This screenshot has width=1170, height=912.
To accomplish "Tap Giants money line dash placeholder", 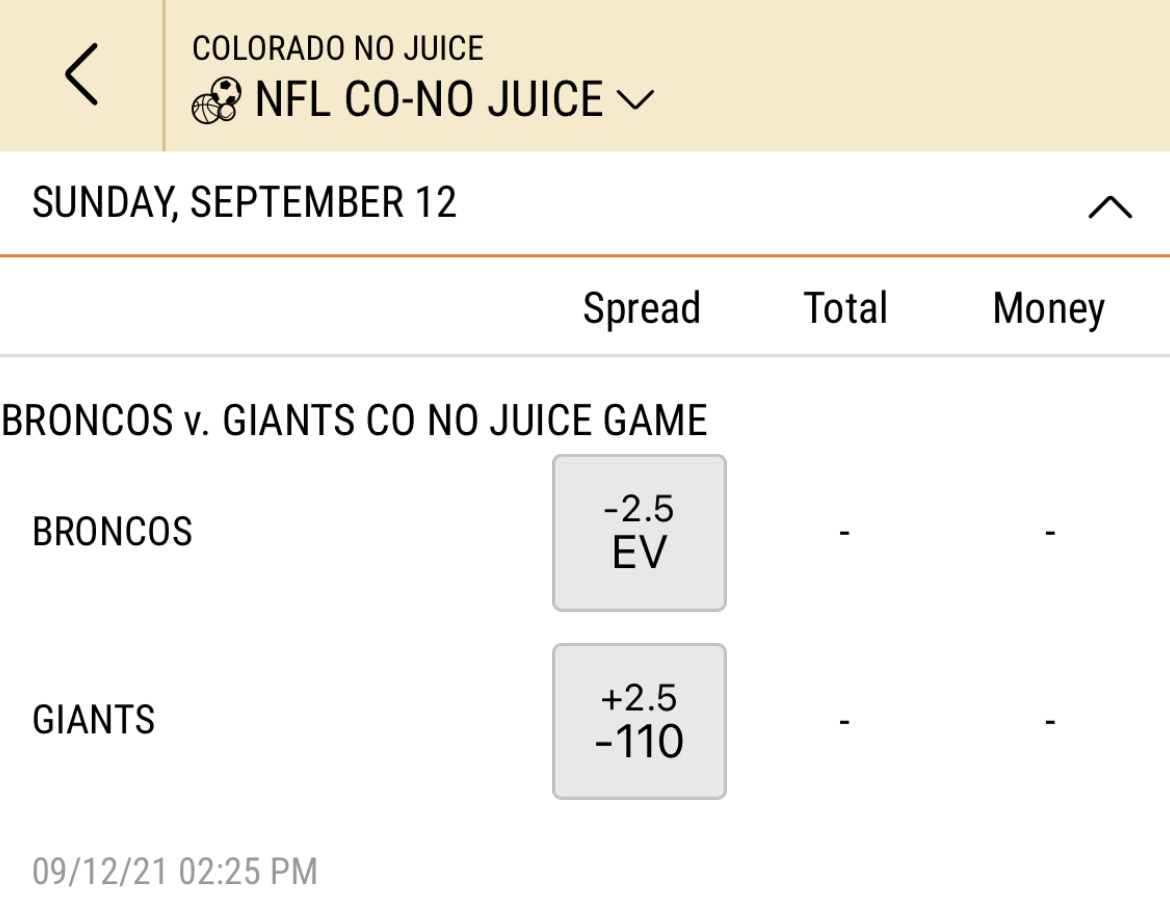I will tap(1050, 722).
